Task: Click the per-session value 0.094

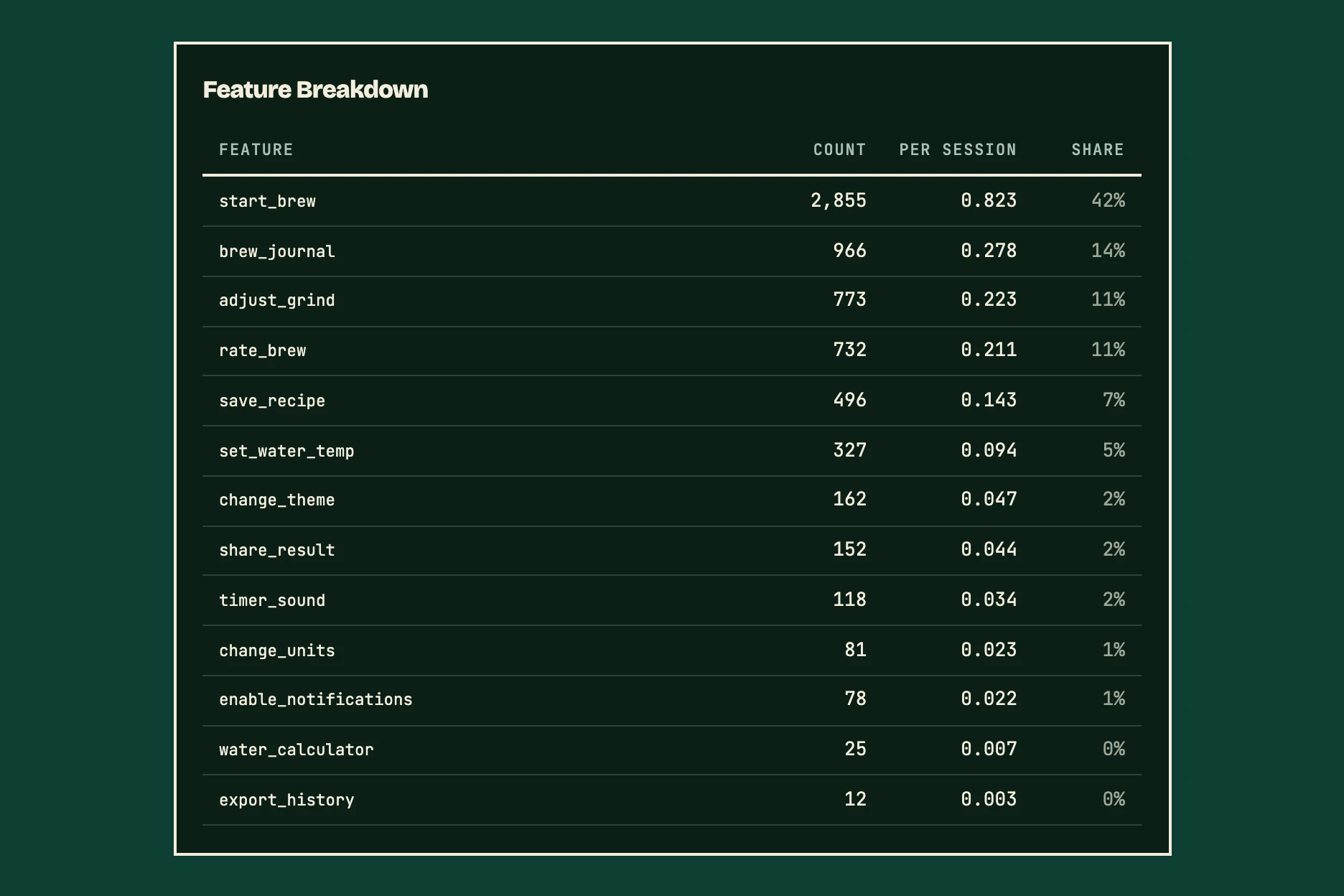Action: (x=989, y=450)
